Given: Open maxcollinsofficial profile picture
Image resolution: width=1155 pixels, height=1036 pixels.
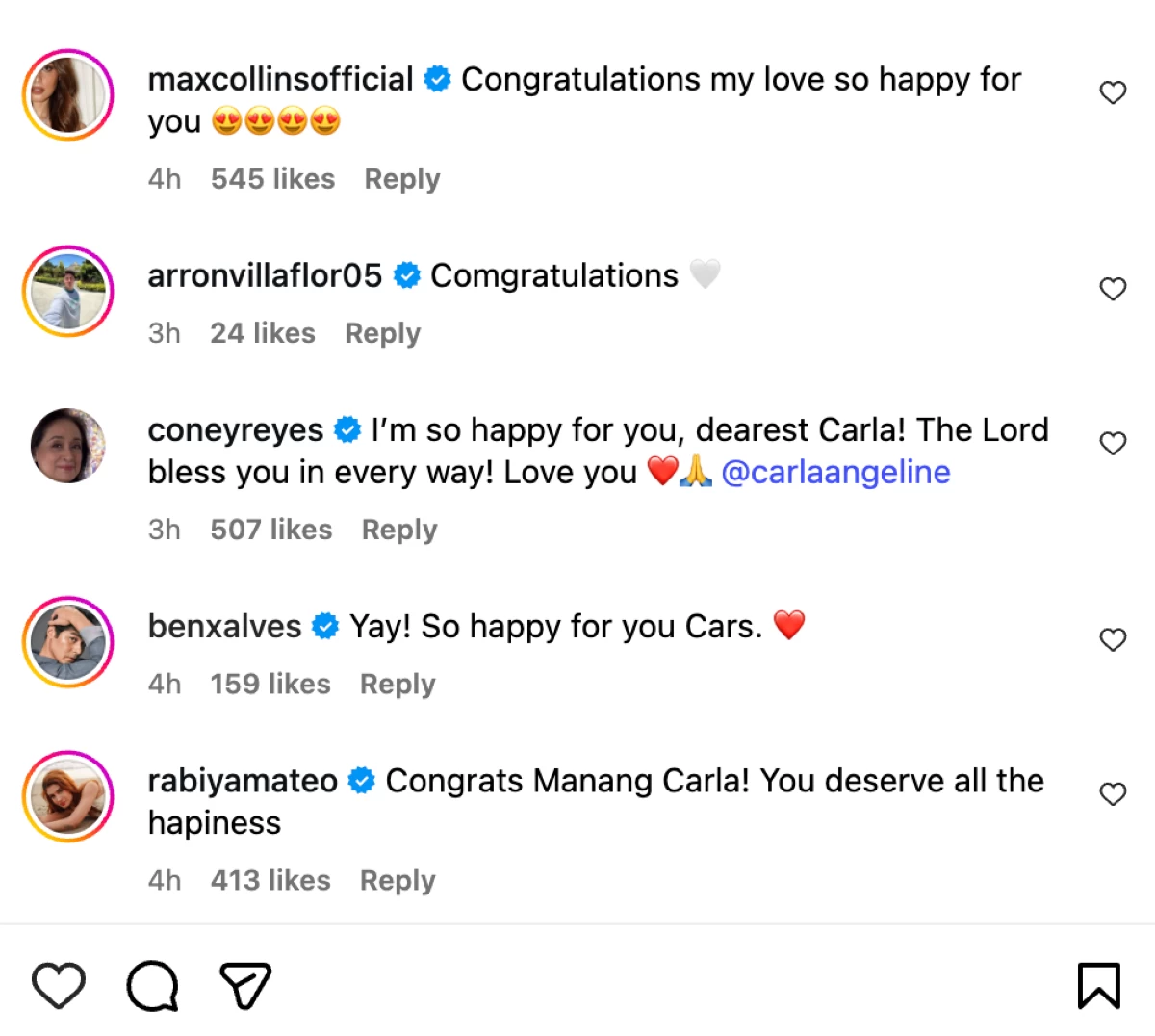Looking at the screenshot, I should (68, 95).
